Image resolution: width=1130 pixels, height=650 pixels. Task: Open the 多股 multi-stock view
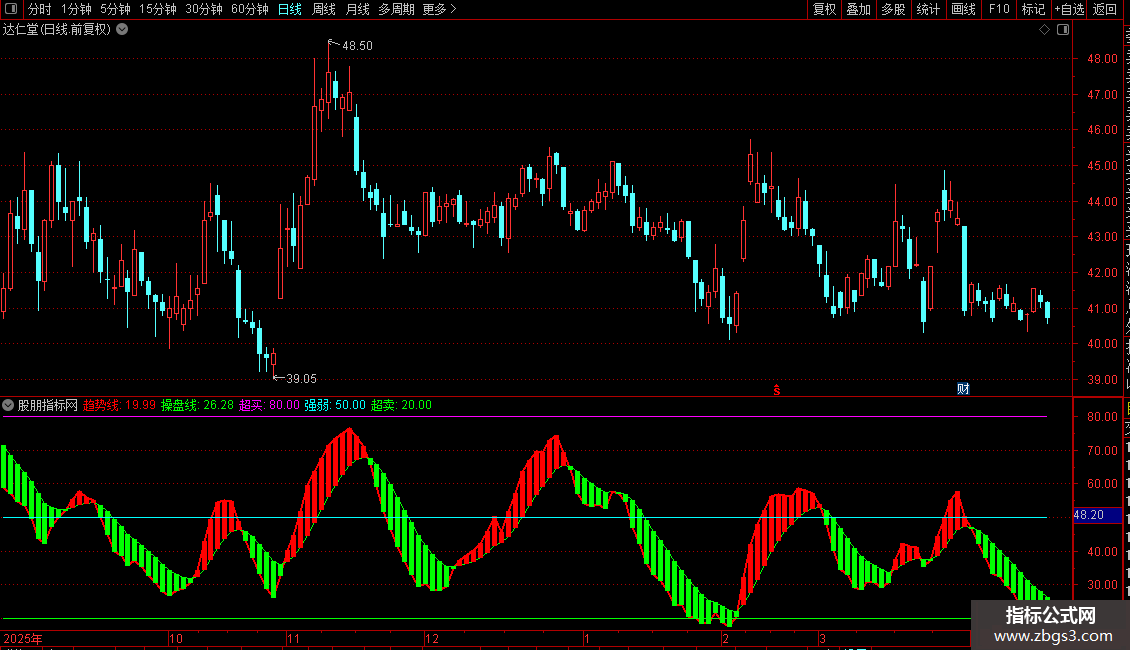(893, 9)
